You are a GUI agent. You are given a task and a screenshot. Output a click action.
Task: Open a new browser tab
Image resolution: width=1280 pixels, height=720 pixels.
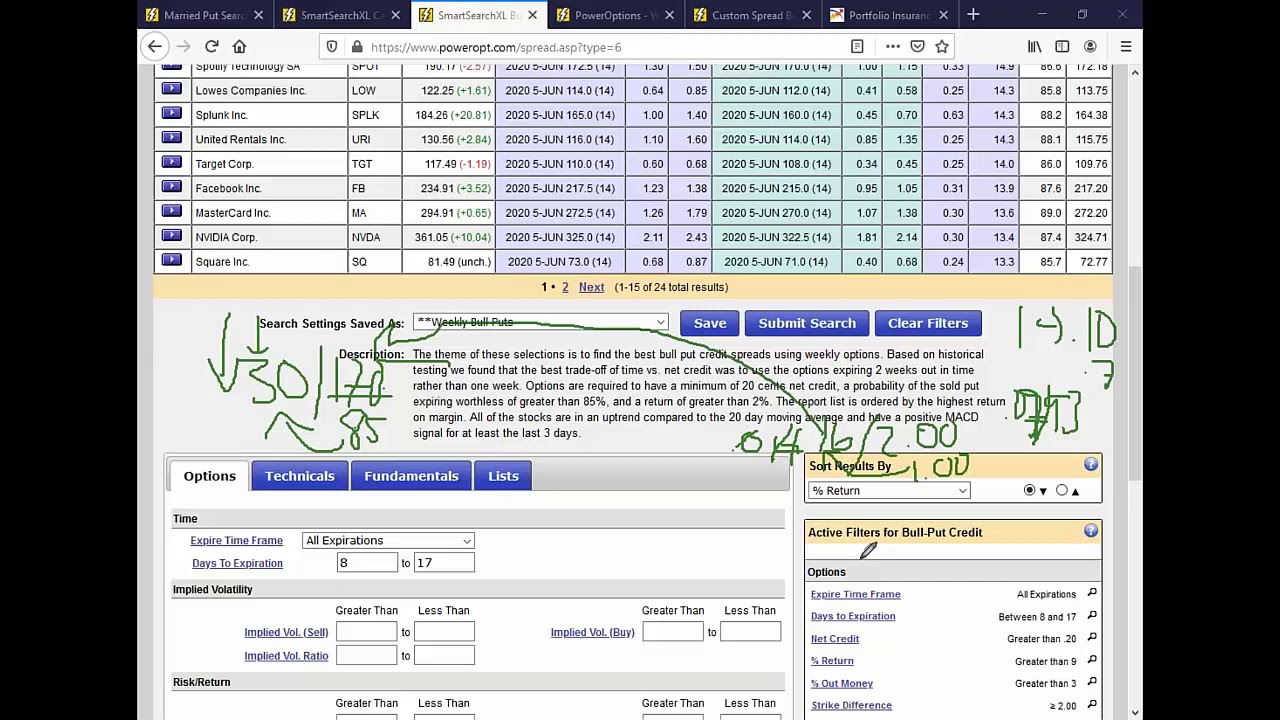pos(973,15)
